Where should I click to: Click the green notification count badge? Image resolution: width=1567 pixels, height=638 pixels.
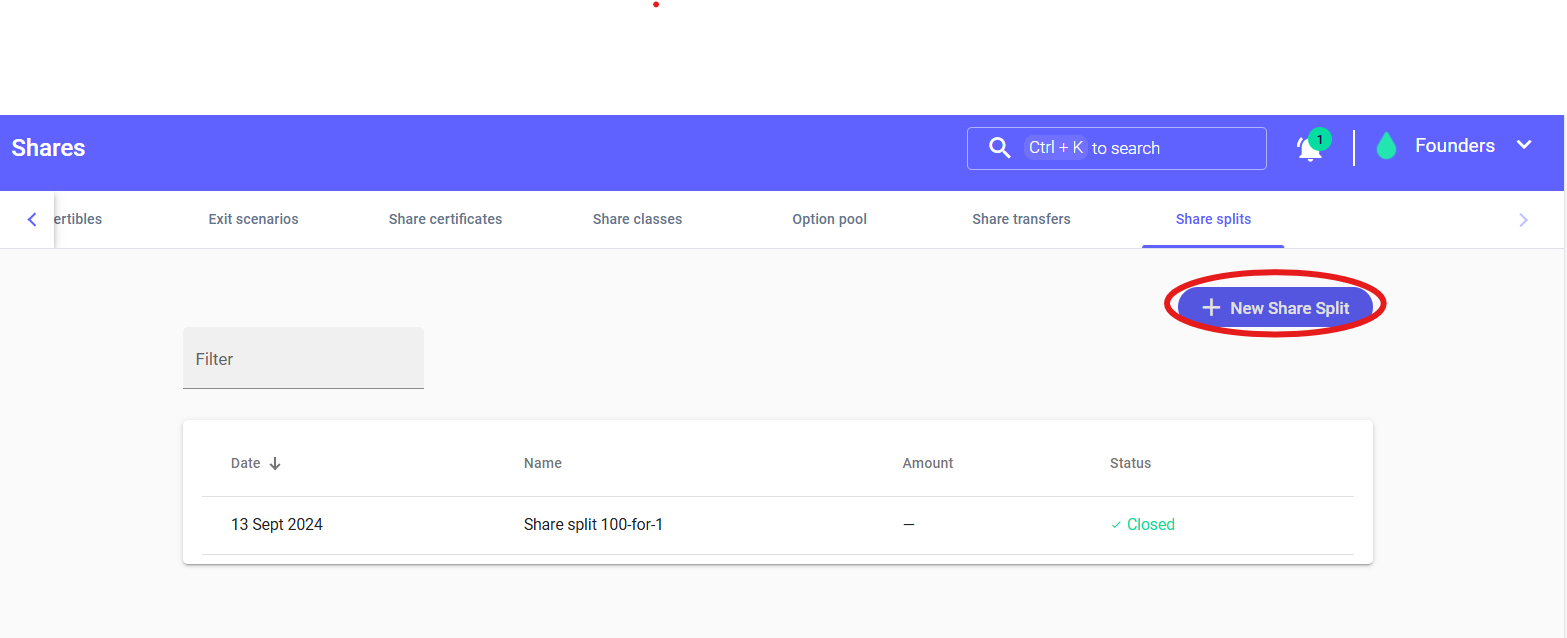1320,139
